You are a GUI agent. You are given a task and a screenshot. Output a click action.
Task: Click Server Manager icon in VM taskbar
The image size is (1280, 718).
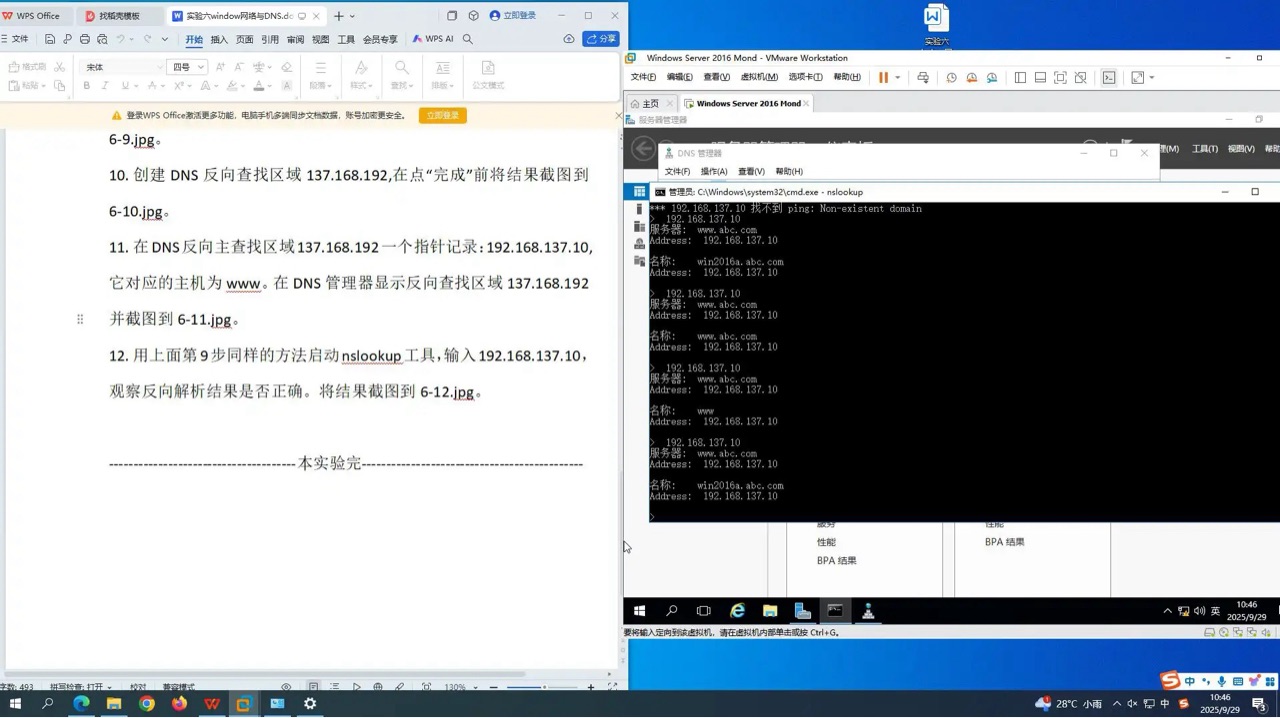802,611
